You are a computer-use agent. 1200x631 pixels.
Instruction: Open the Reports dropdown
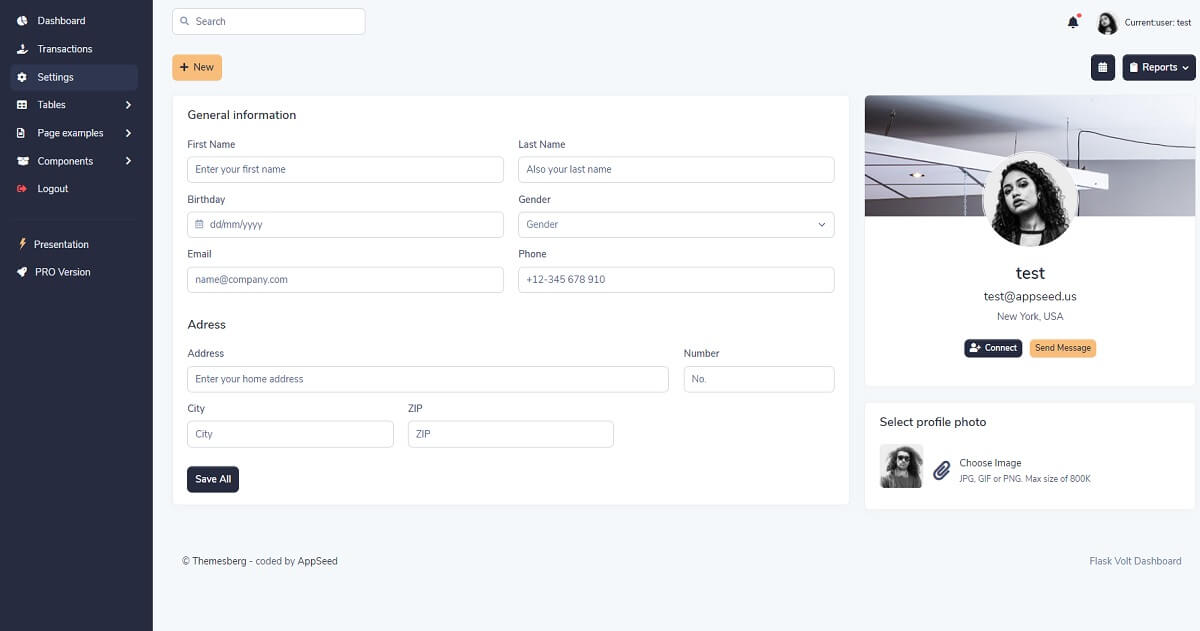1157,67
